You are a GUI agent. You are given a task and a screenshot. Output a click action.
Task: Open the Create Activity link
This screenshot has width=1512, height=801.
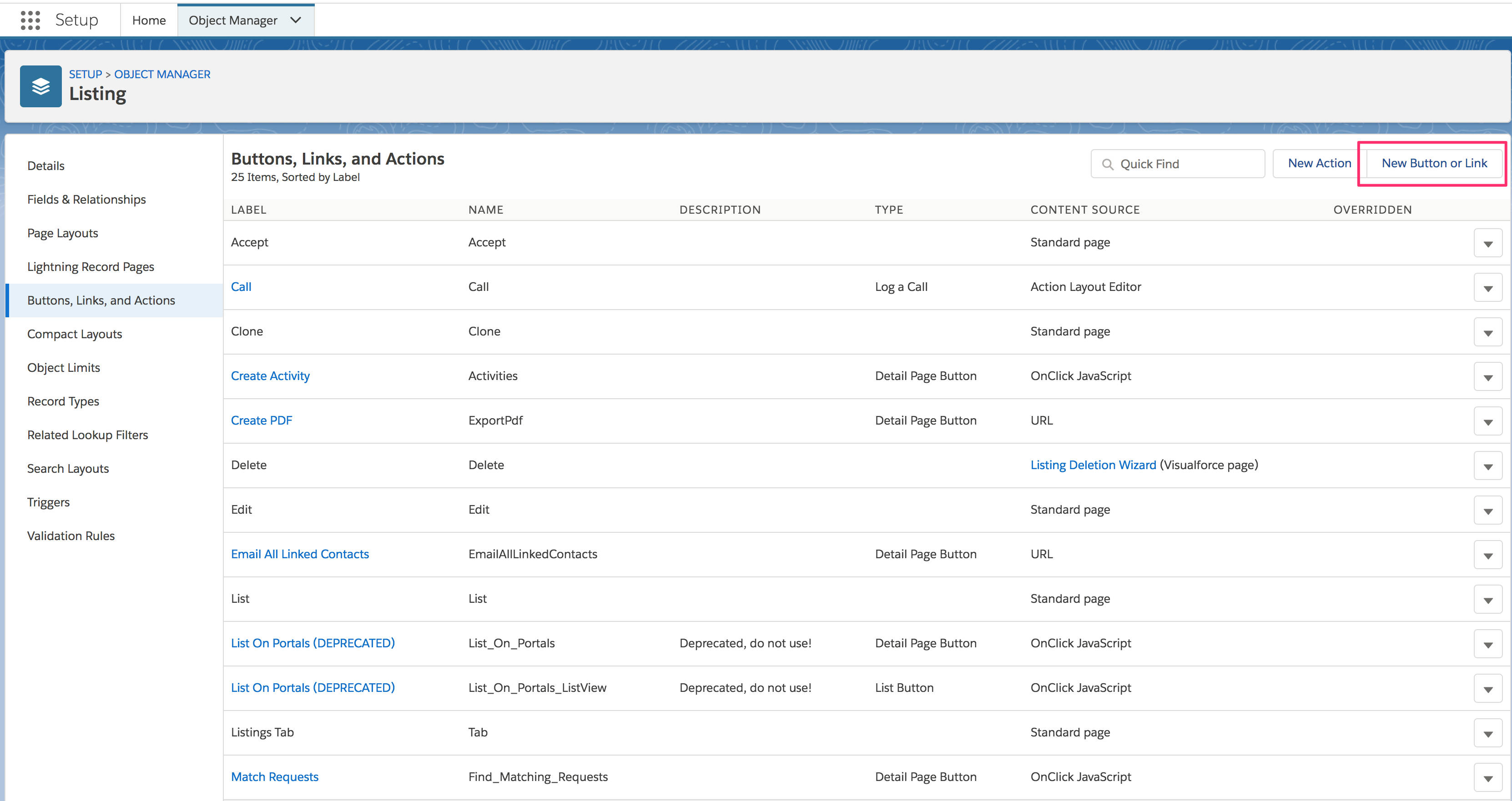click(270, 375)
